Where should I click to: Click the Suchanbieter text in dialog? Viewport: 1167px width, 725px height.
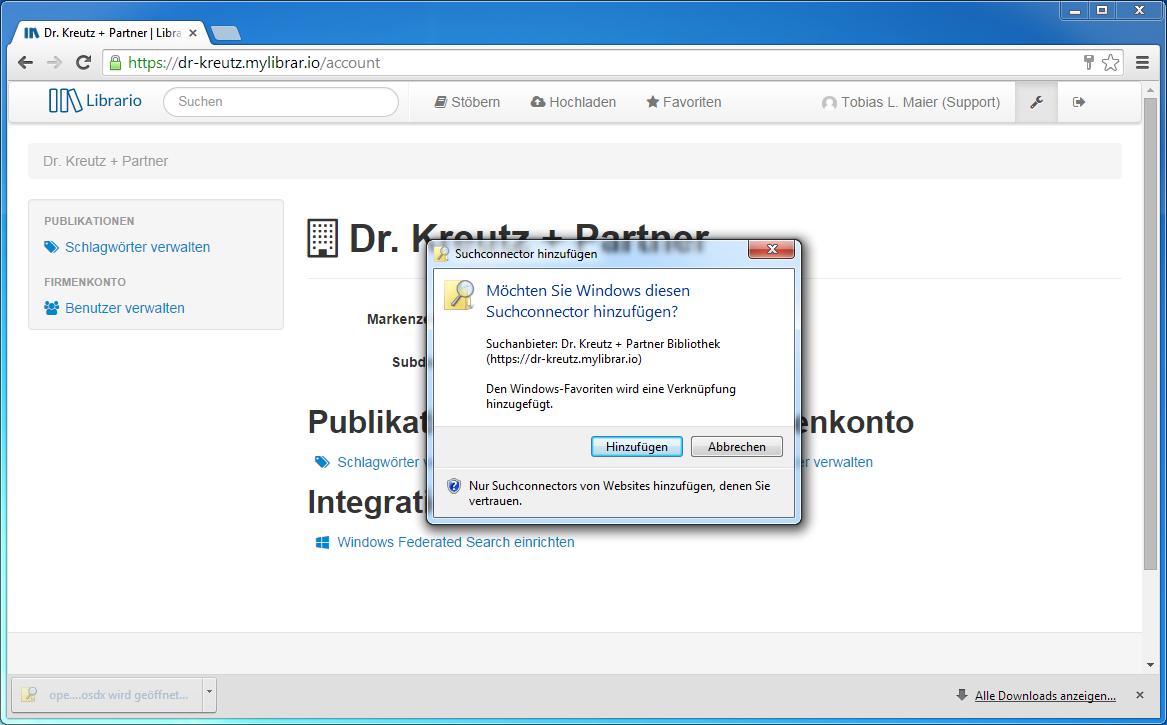click(x=603, y=351)
